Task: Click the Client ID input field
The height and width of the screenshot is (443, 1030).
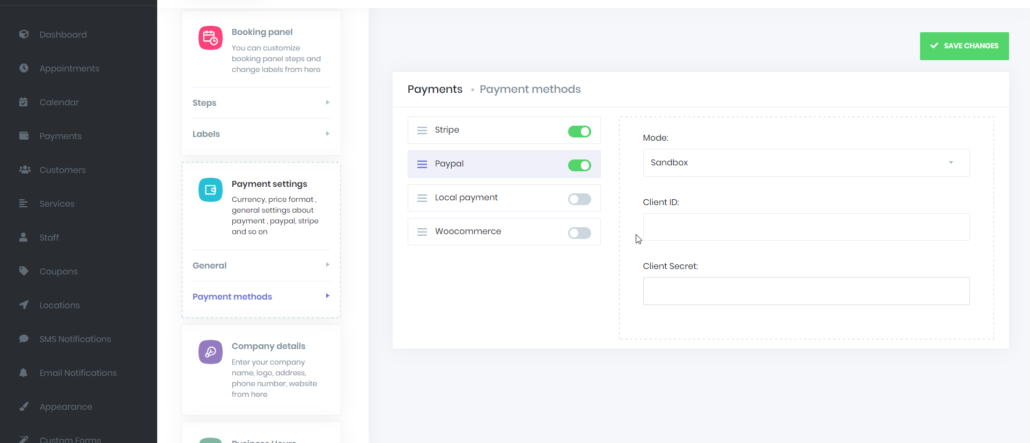Action: [x=806, y=227]
